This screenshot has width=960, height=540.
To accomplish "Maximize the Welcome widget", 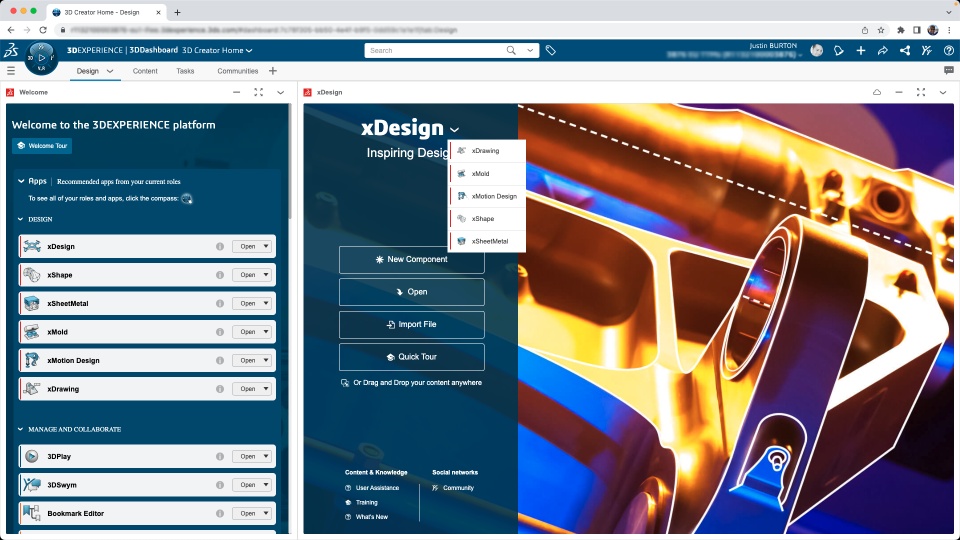I will (x=258, y=92).
